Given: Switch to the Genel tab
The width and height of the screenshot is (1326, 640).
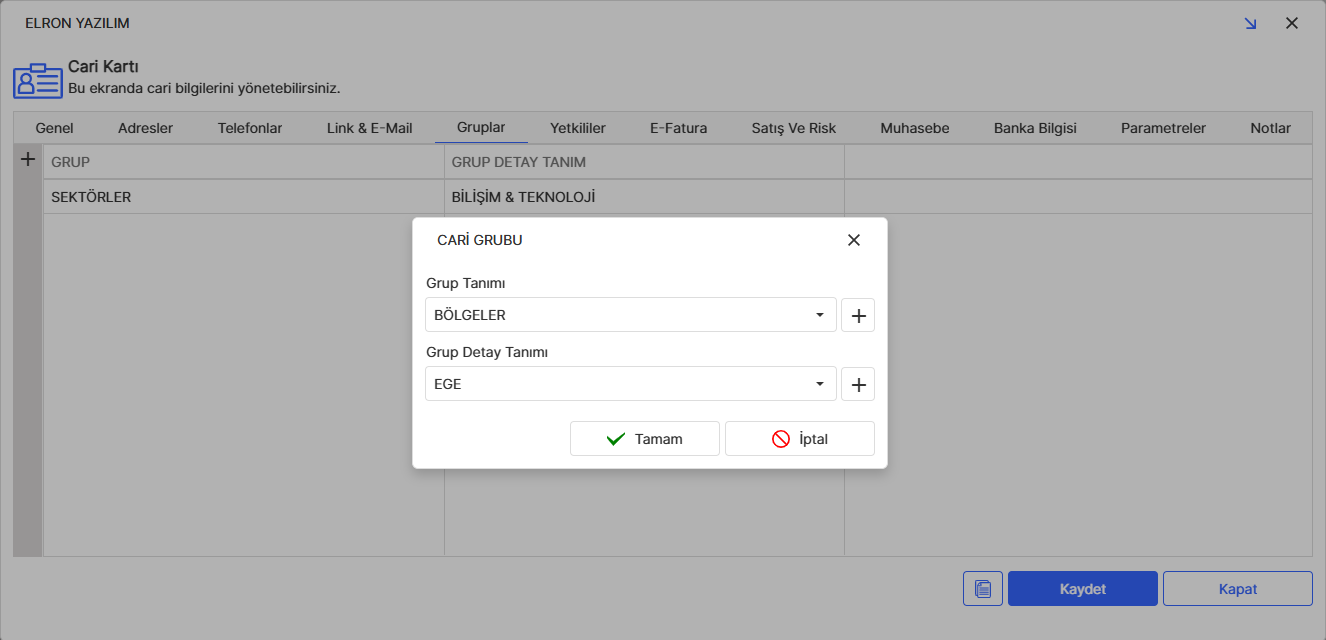Looking at the screenshot, I should pos(54,128).
